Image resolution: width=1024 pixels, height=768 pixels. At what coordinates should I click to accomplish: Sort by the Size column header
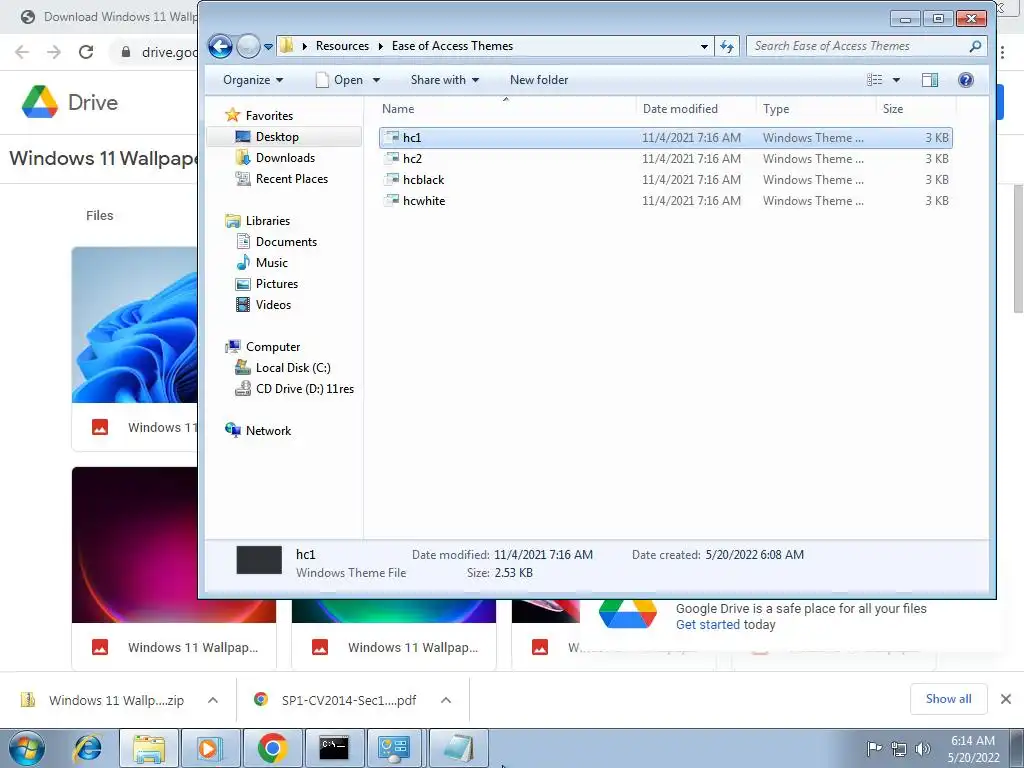[916, 109]
